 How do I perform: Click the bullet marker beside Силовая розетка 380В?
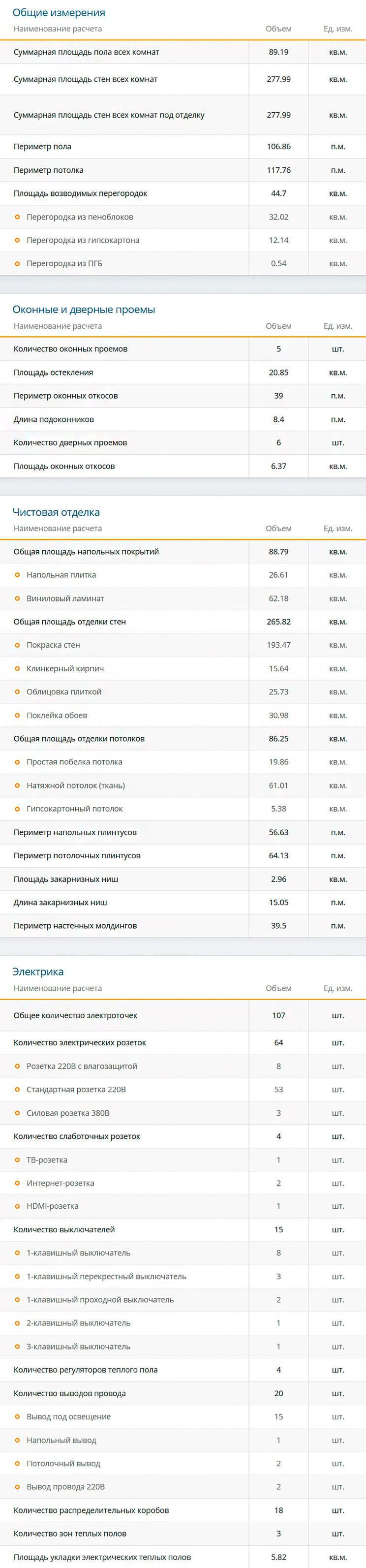pos(17,1113)
